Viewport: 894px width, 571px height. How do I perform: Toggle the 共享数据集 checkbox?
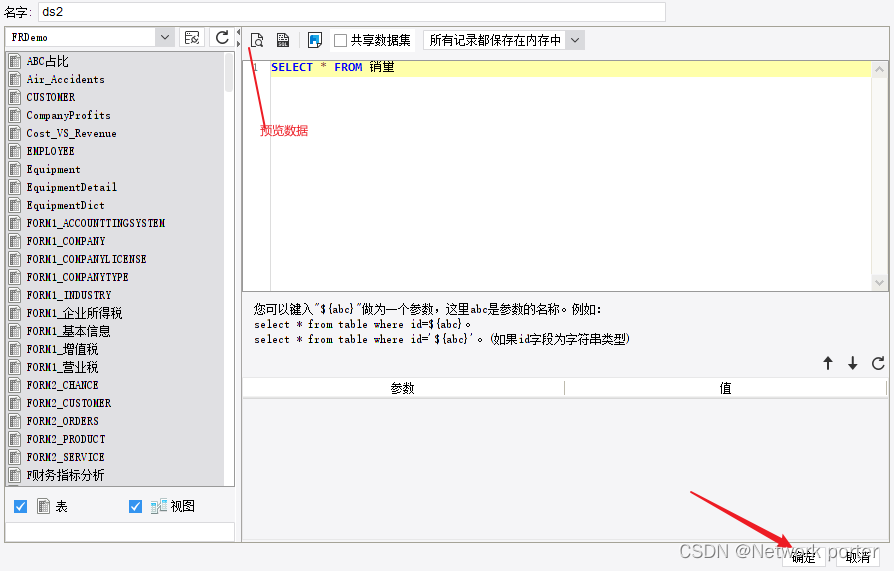[x=340, y=41]
